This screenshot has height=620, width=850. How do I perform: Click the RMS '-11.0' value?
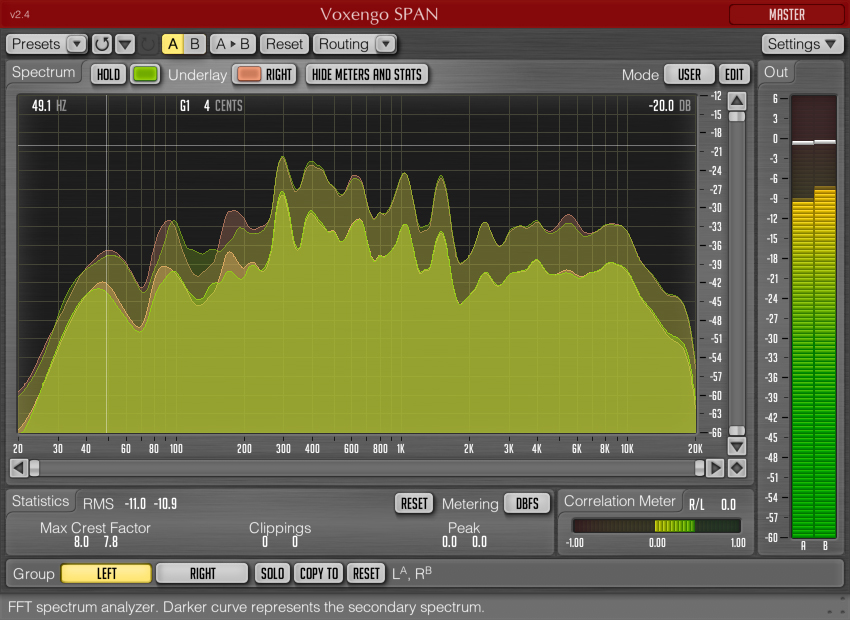[135, 504]
